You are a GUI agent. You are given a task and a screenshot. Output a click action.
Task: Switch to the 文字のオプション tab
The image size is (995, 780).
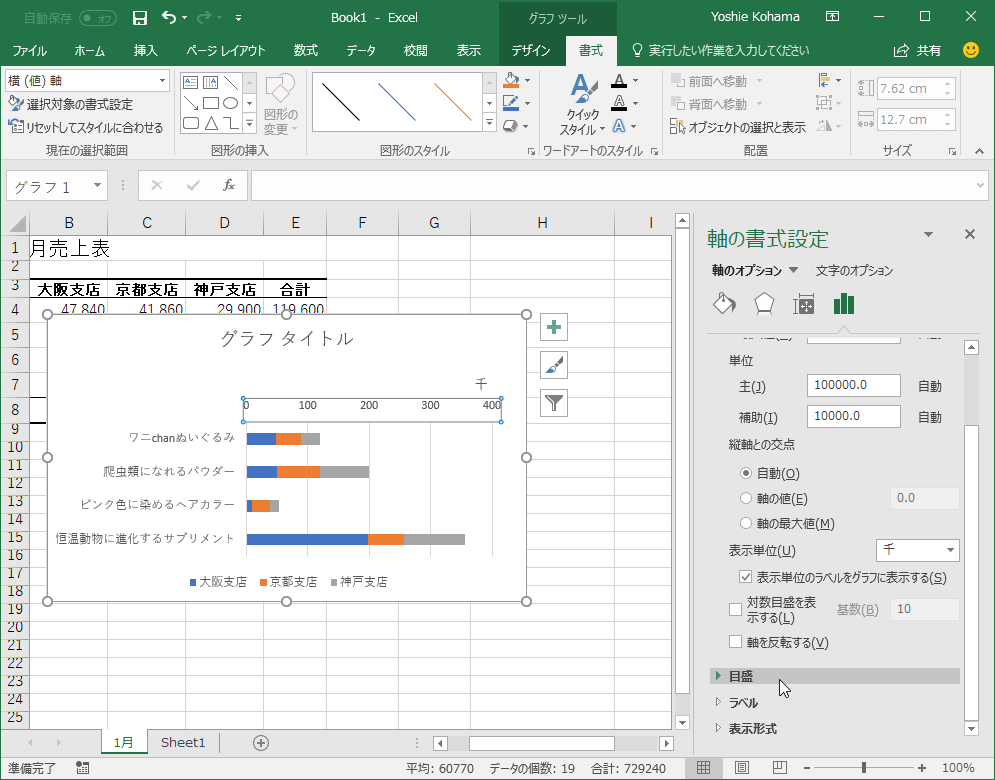tap(854, 270)
